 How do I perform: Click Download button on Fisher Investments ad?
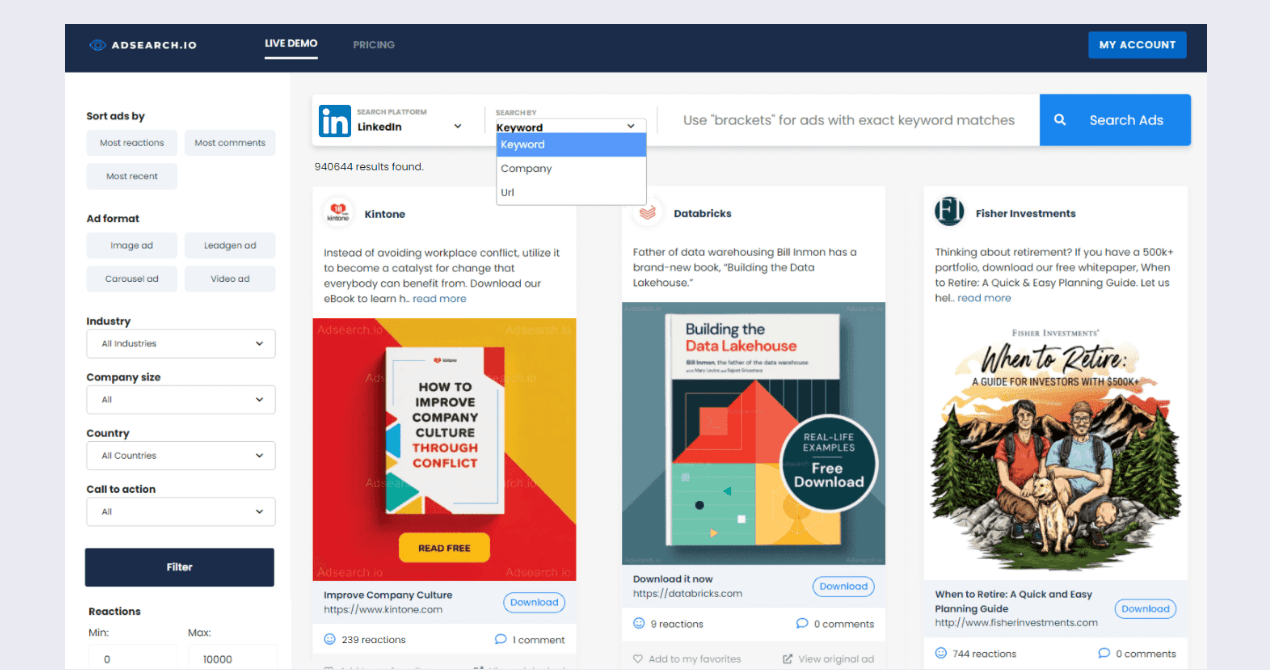tap(1145, 609)
